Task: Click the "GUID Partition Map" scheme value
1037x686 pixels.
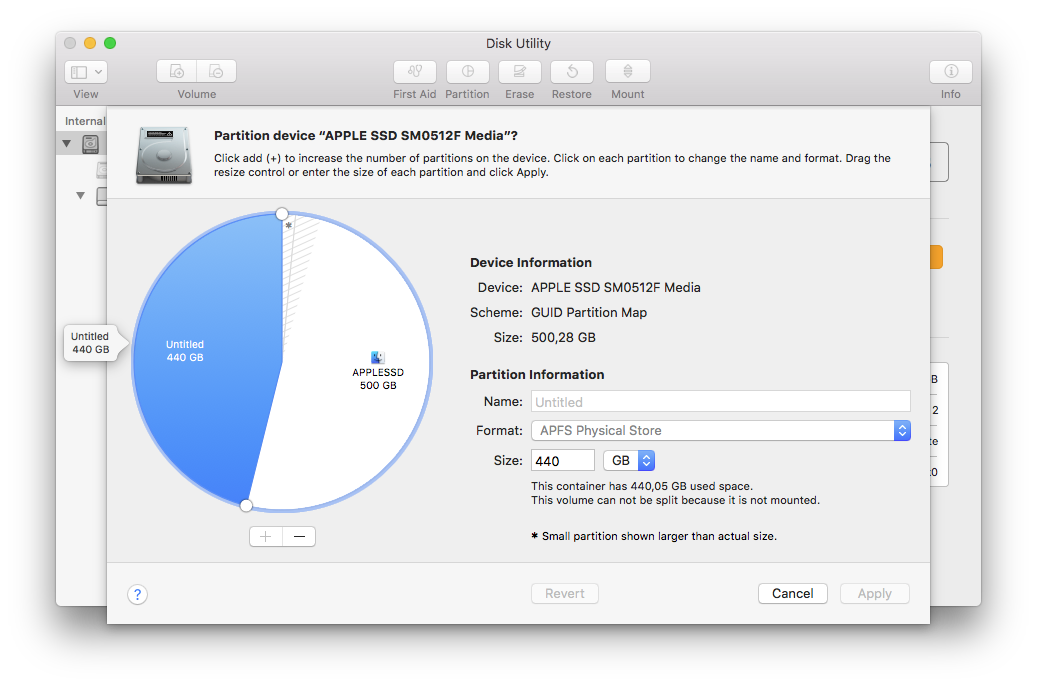Action: tap(589, 312)
